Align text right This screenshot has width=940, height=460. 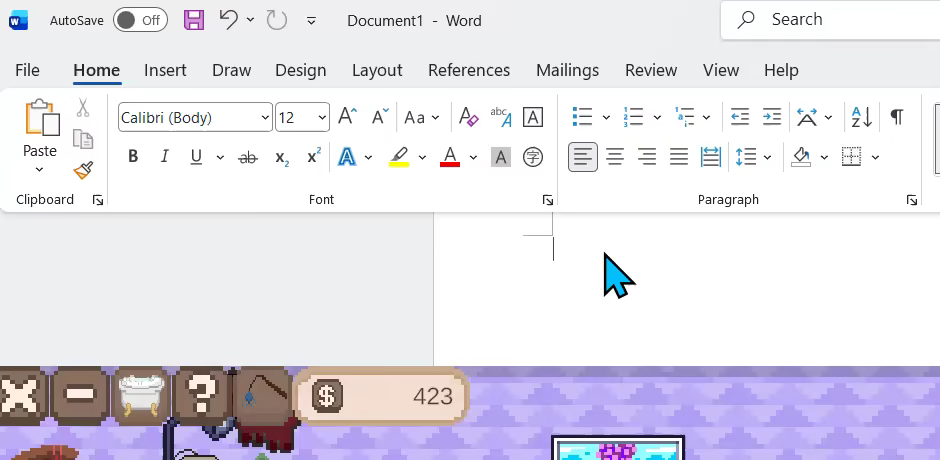[x=647, y=157]
